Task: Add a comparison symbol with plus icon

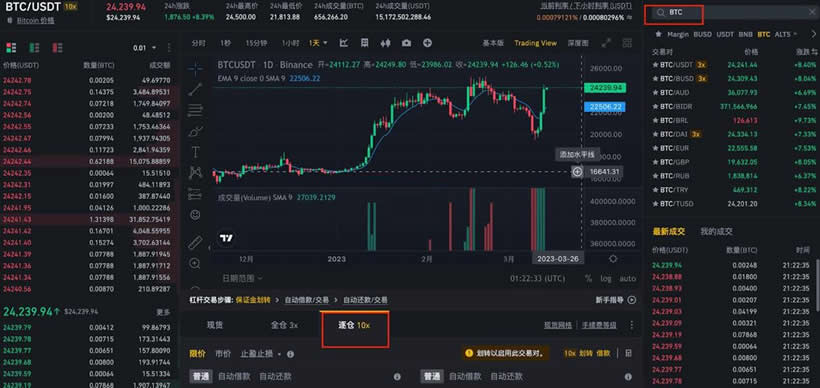Action: [x=427, y=43]
